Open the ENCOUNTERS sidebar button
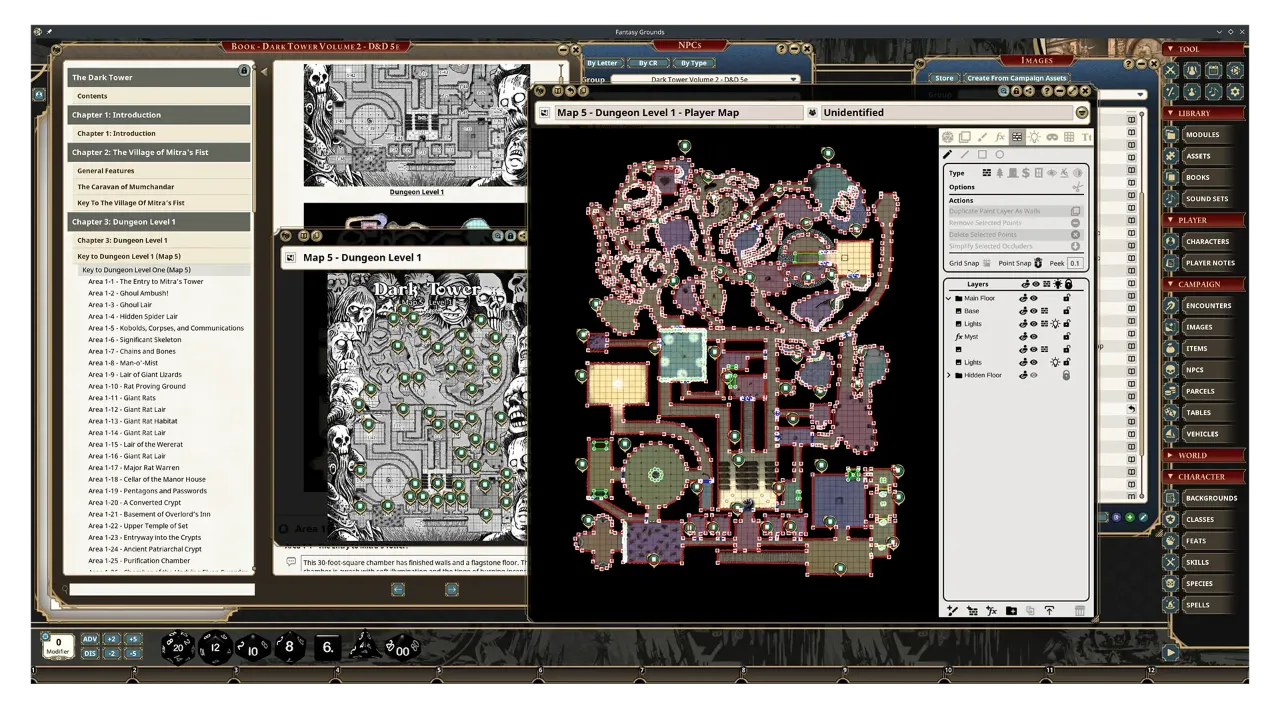 1207,305
